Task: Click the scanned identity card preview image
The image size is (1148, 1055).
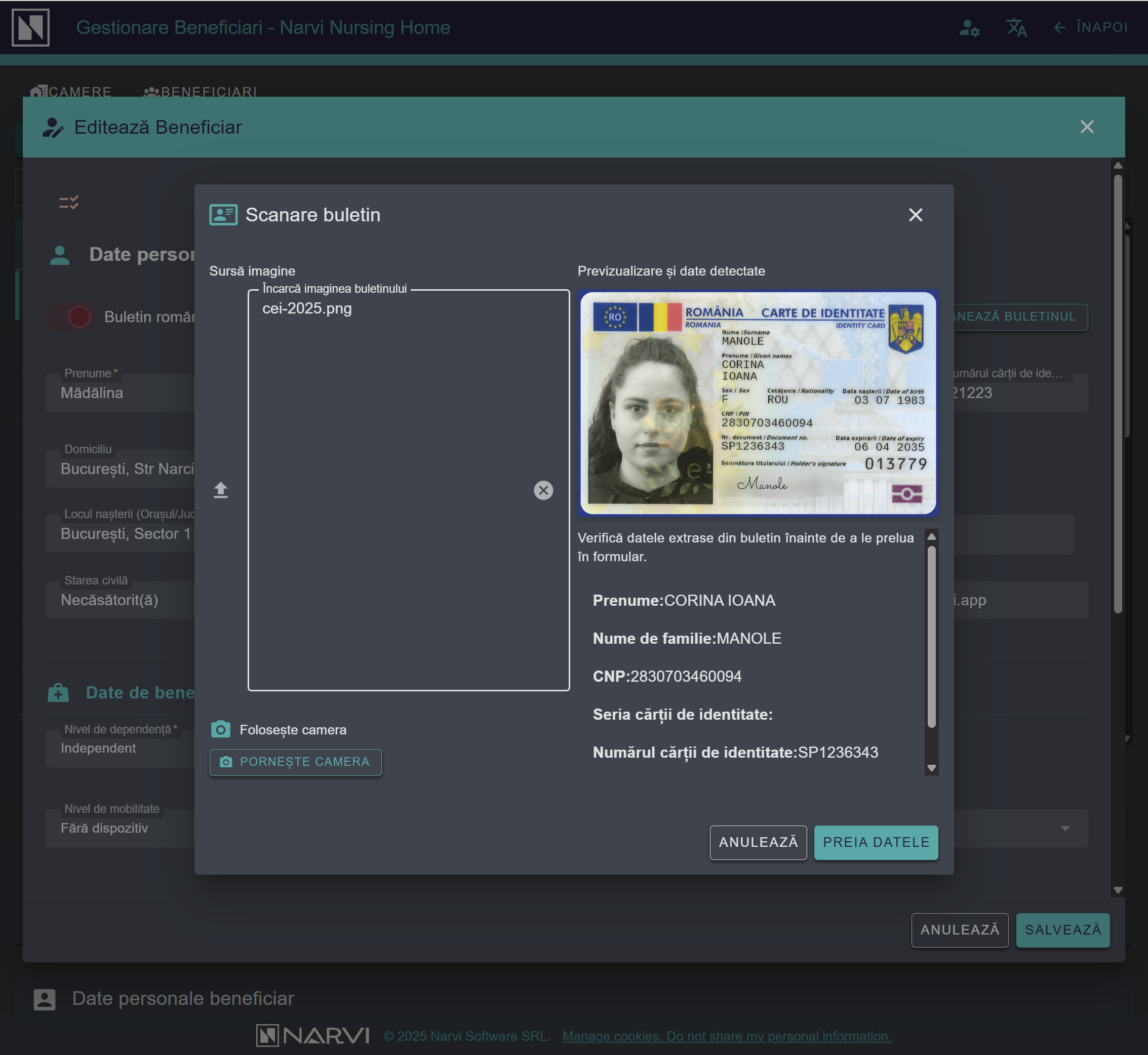Action: [x=758, y=403]
